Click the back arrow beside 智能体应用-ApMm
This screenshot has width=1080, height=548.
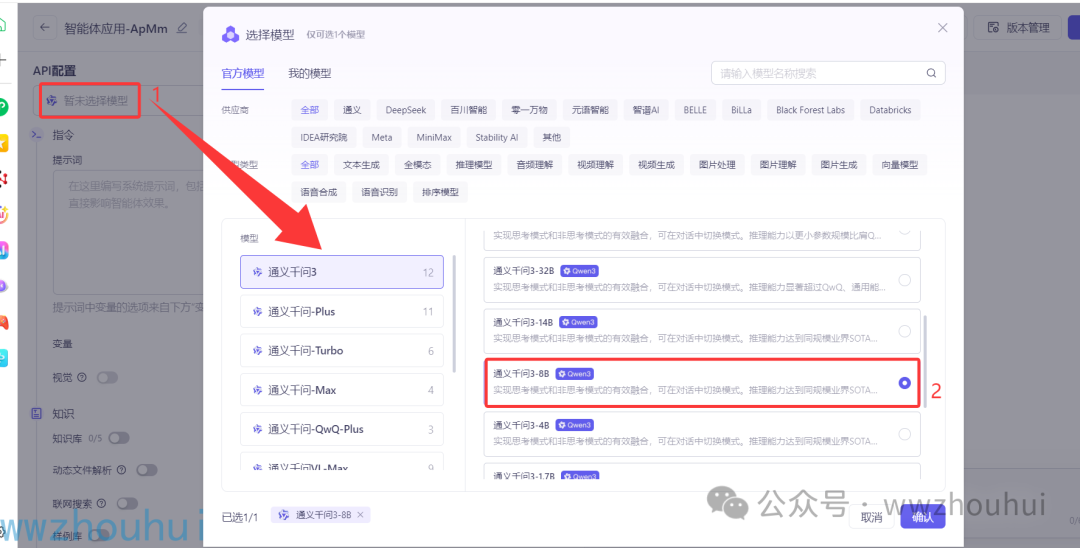pyautogui.click(x=45, y=28)
